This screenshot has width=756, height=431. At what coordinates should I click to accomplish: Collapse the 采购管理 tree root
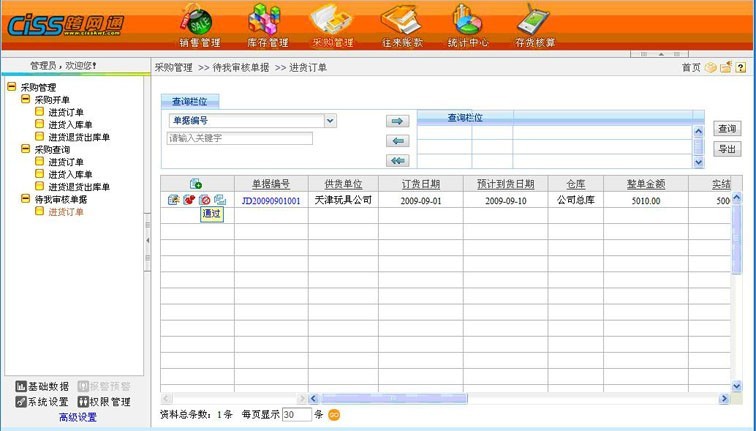pyautogui.click(x=12, y=87)
